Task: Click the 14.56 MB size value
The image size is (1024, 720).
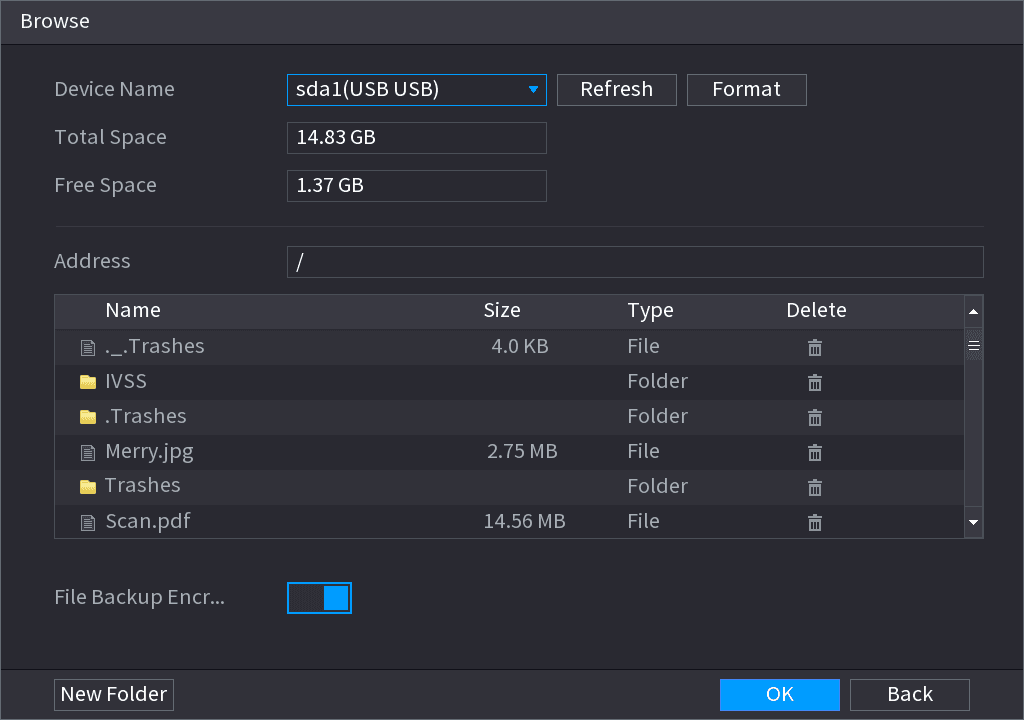Action: pyautogui.click(x=524, y=521)
